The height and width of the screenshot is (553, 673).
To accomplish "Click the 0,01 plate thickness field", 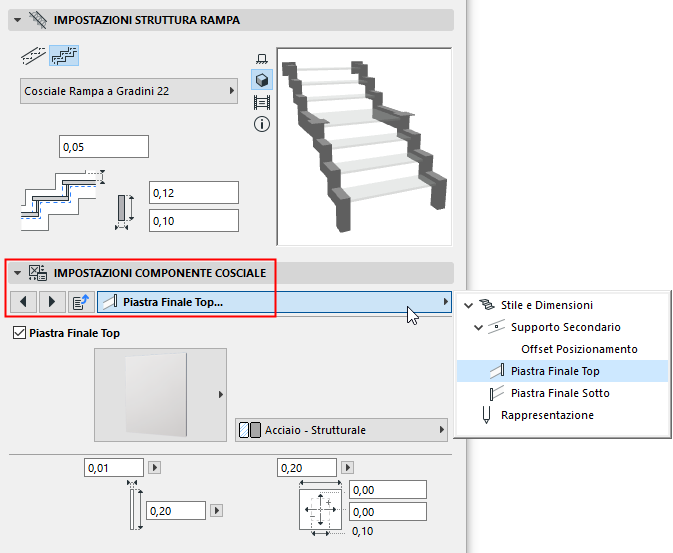I will tap(114, 468).
